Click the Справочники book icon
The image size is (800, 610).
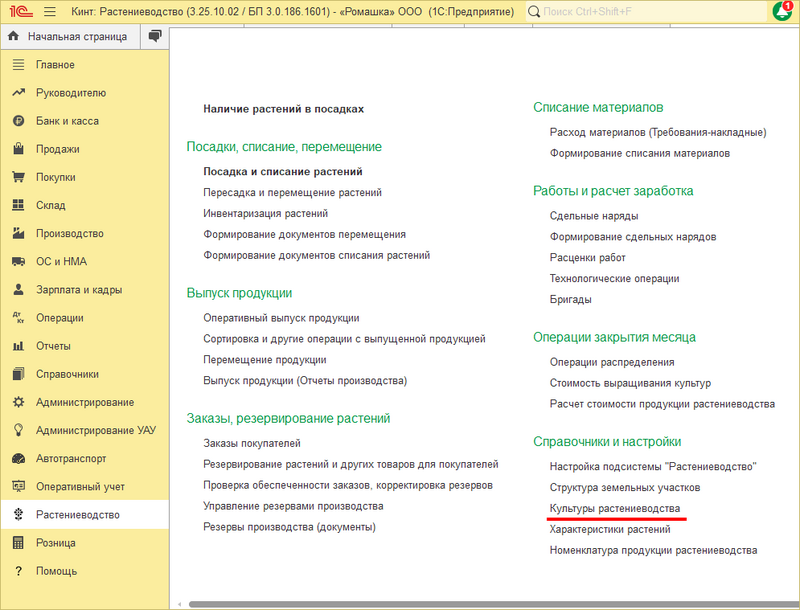point(20,376)
